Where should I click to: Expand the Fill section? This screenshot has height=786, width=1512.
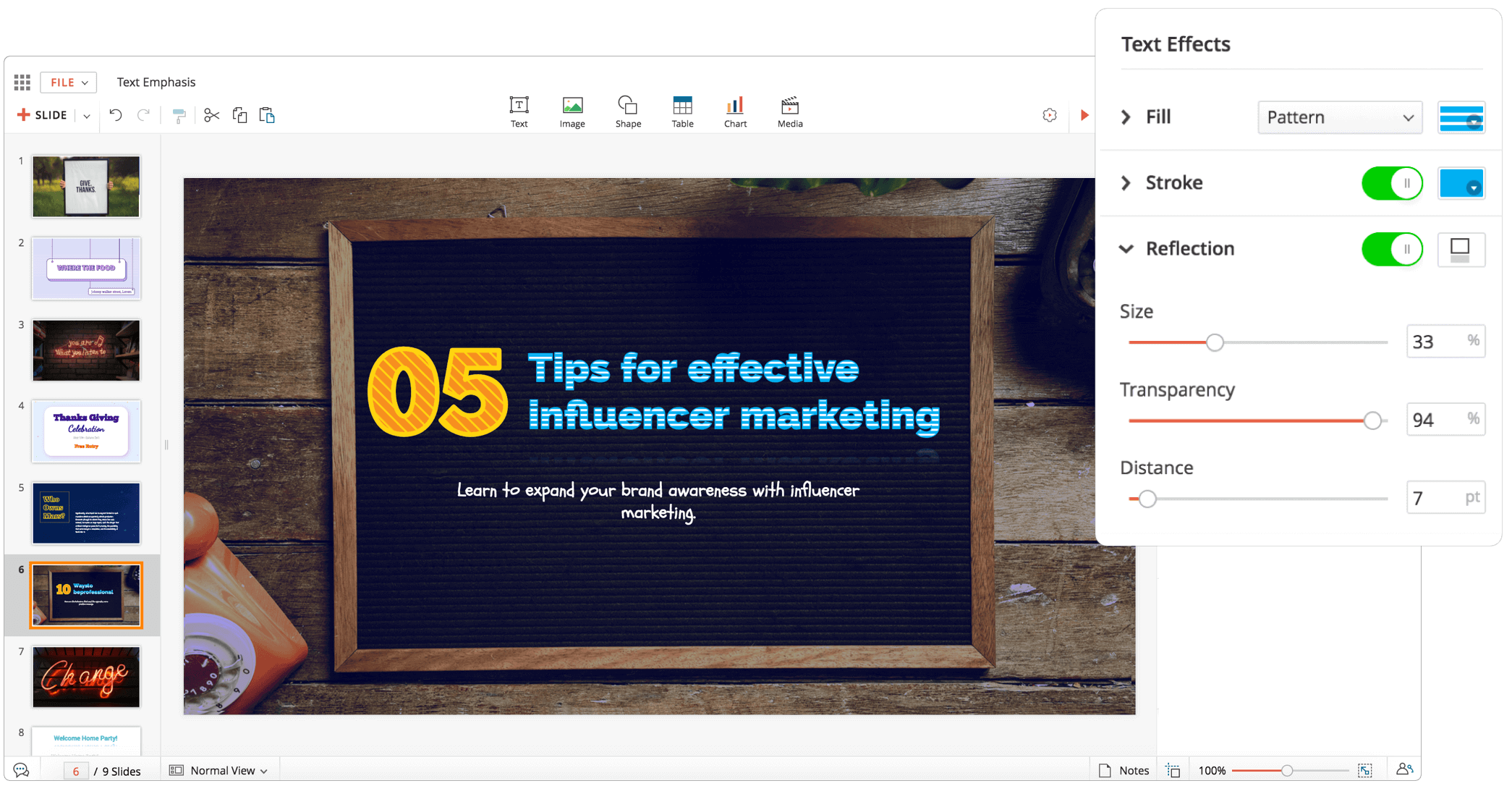(x=1126, y=117)
